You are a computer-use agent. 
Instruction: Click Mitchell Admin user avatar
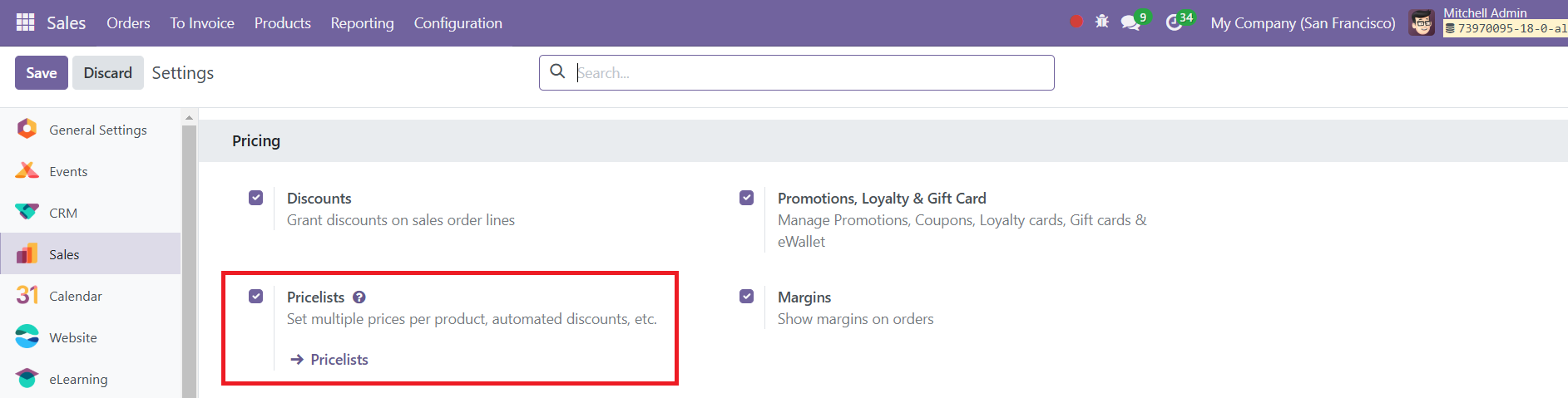[1422, 22]
